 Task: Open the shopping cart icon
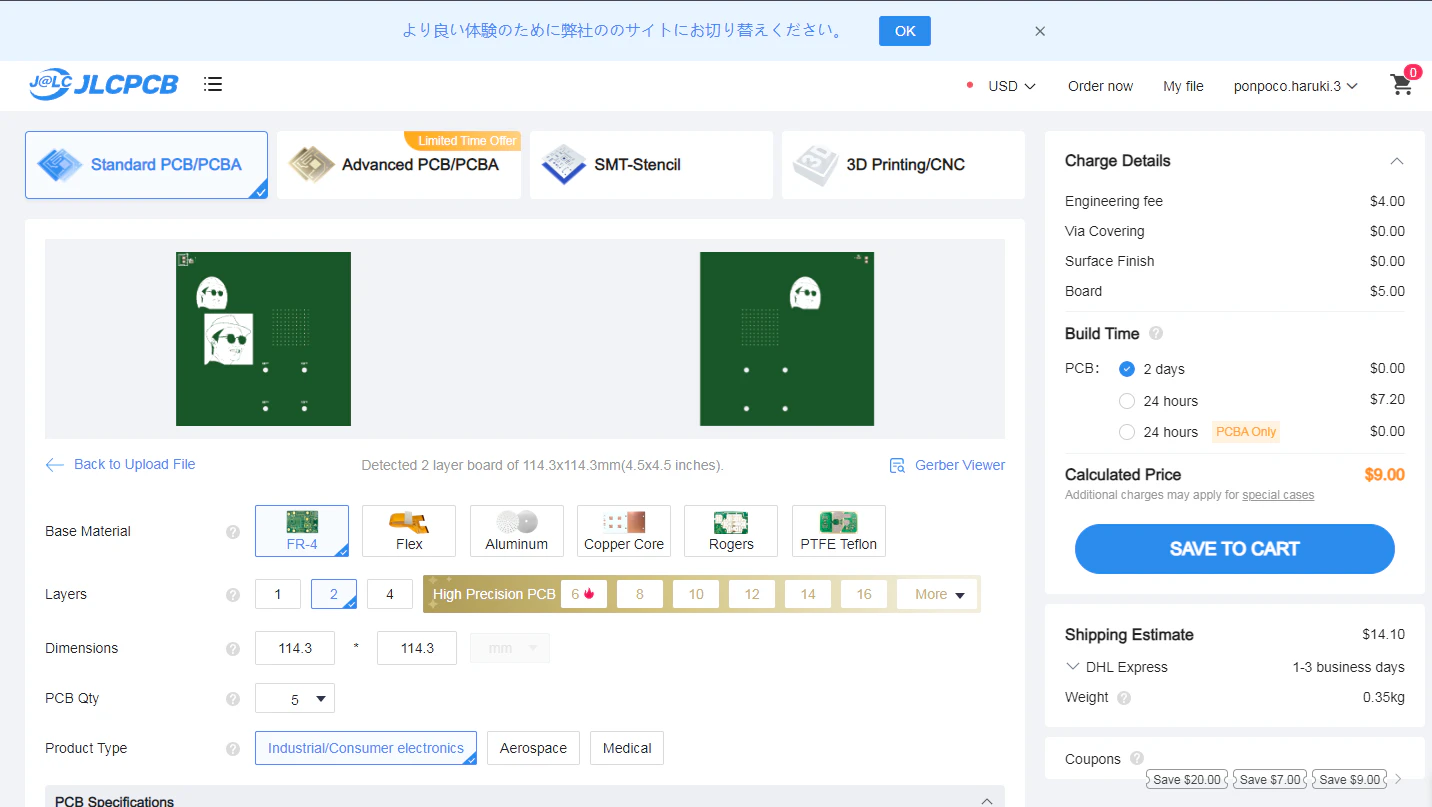1402,85
